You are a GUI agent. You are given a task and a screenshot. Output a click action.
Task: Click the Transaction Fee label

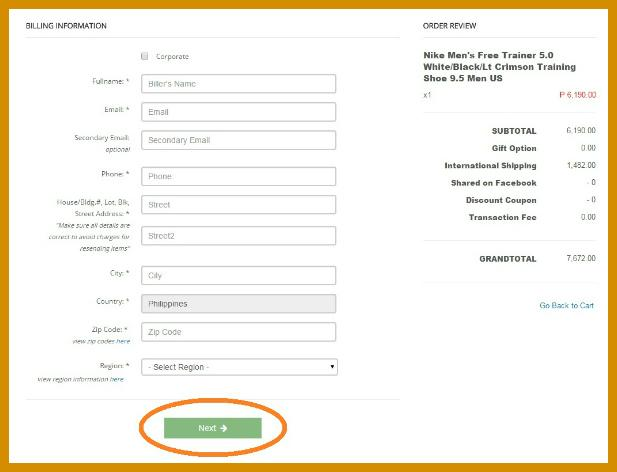click(502, 217)
